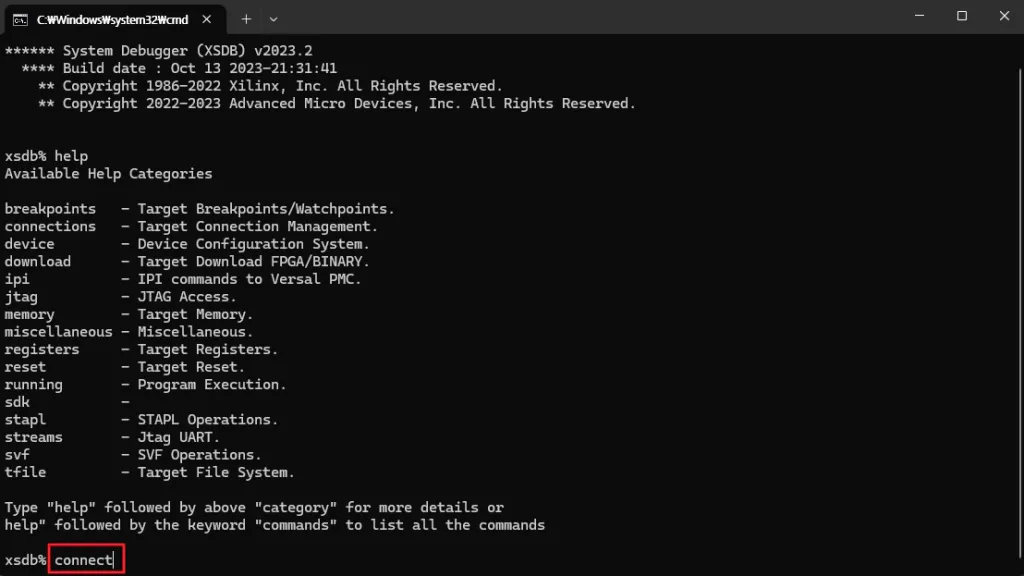Click the cmd icon in the tab

(x=20, y=18)
